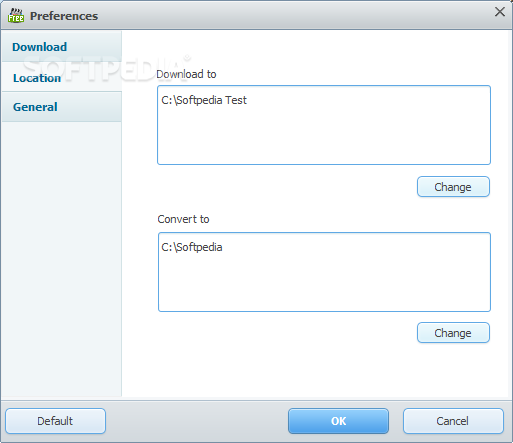Image resolution: width=513 pixels, height=443 pixels.
Task: Change the Convert to folder
Action: coord(453,333)
